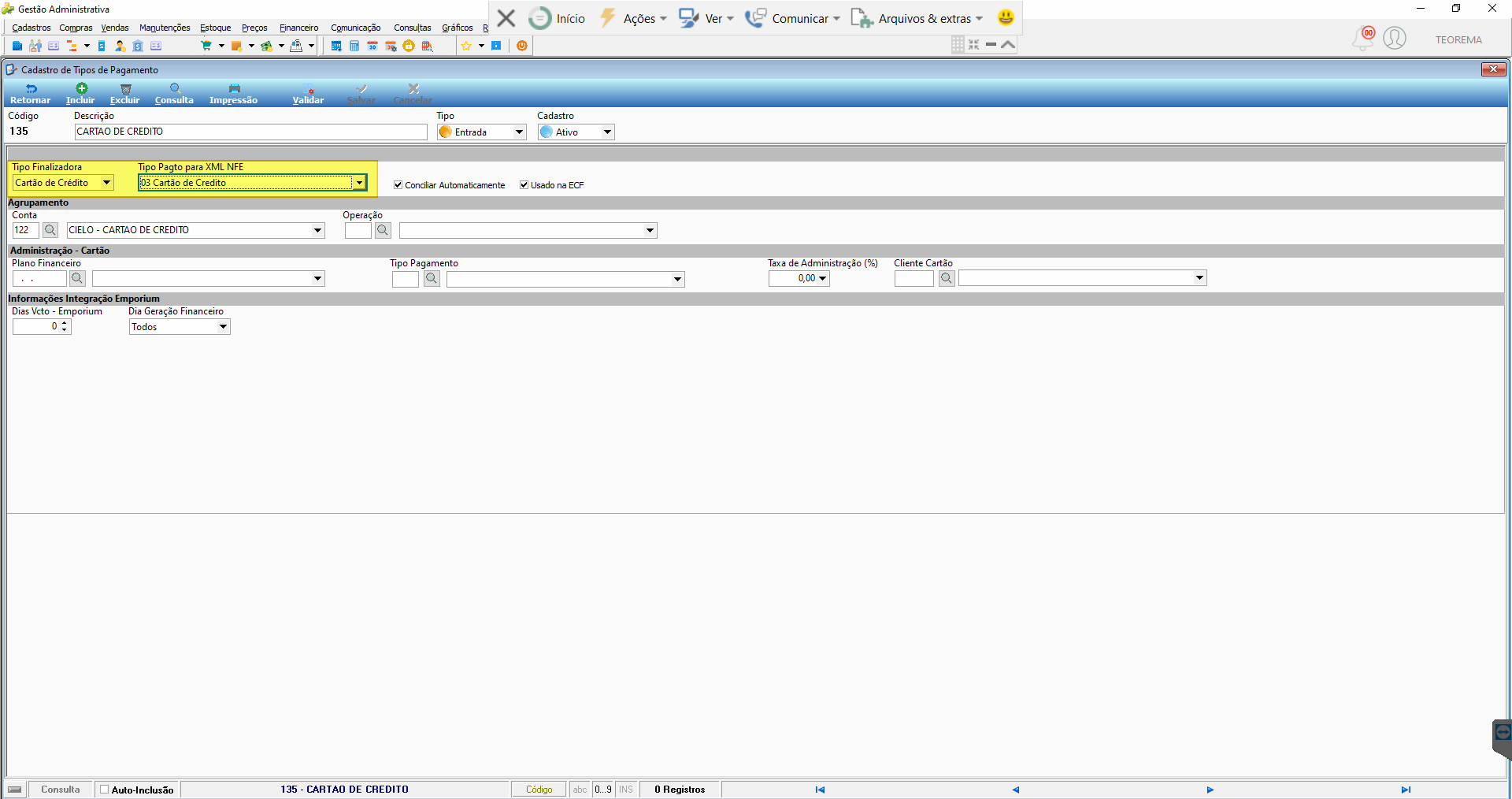Enable the Auto-Inclusão checkbox
The width and height of the screenshot is (1512, 799).
tap(104, 790)
